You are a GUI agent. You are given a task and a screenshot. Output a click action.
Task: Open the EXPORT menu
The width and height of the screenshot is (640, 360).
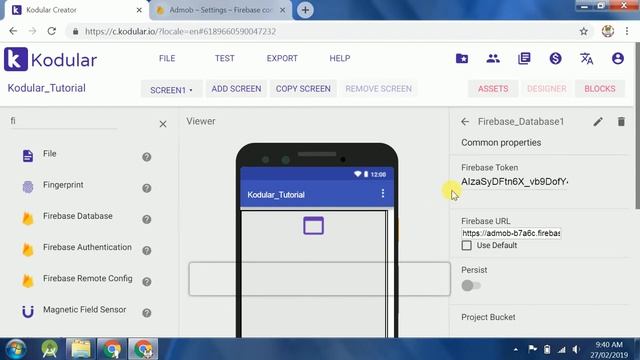click(x=282, y=58)
